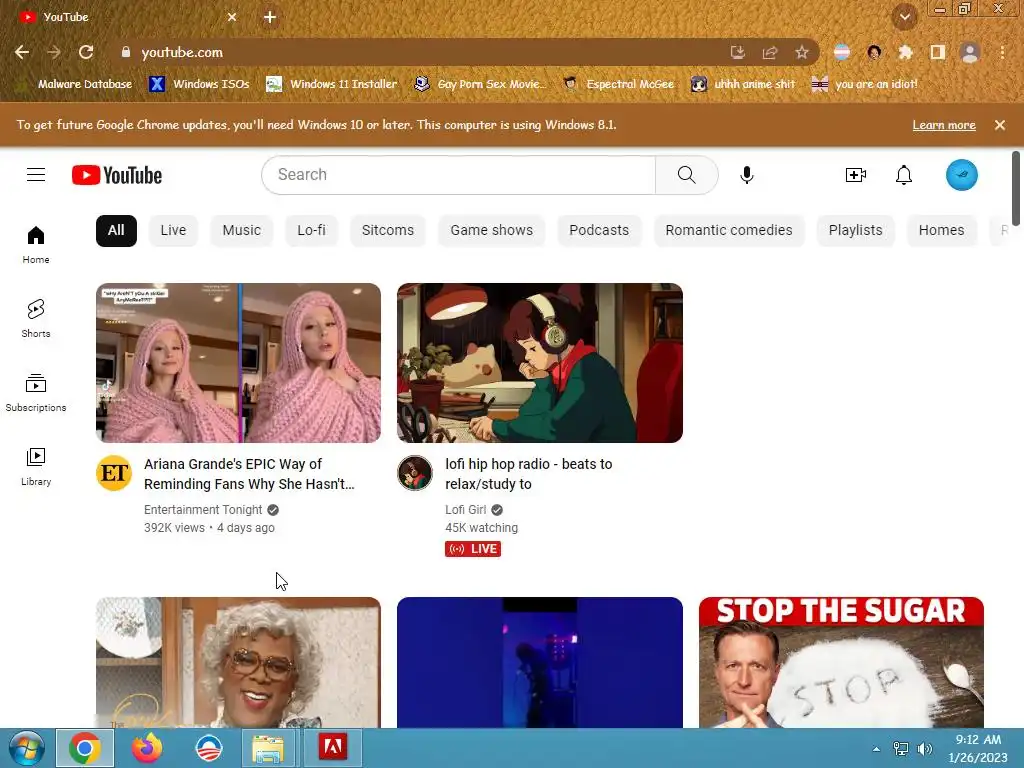
Task: Open the Windows 11 Installer bookmark
Action: pyautogui.click(x=332, y=84)
